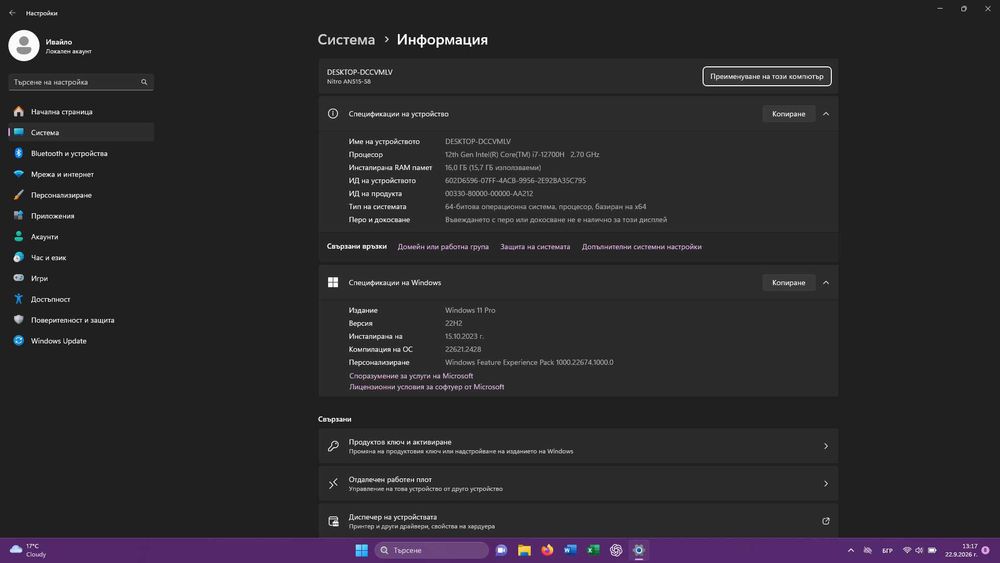Open Защита на системата link
This screenshot has height=563, width=1000.
pos(535,247)
